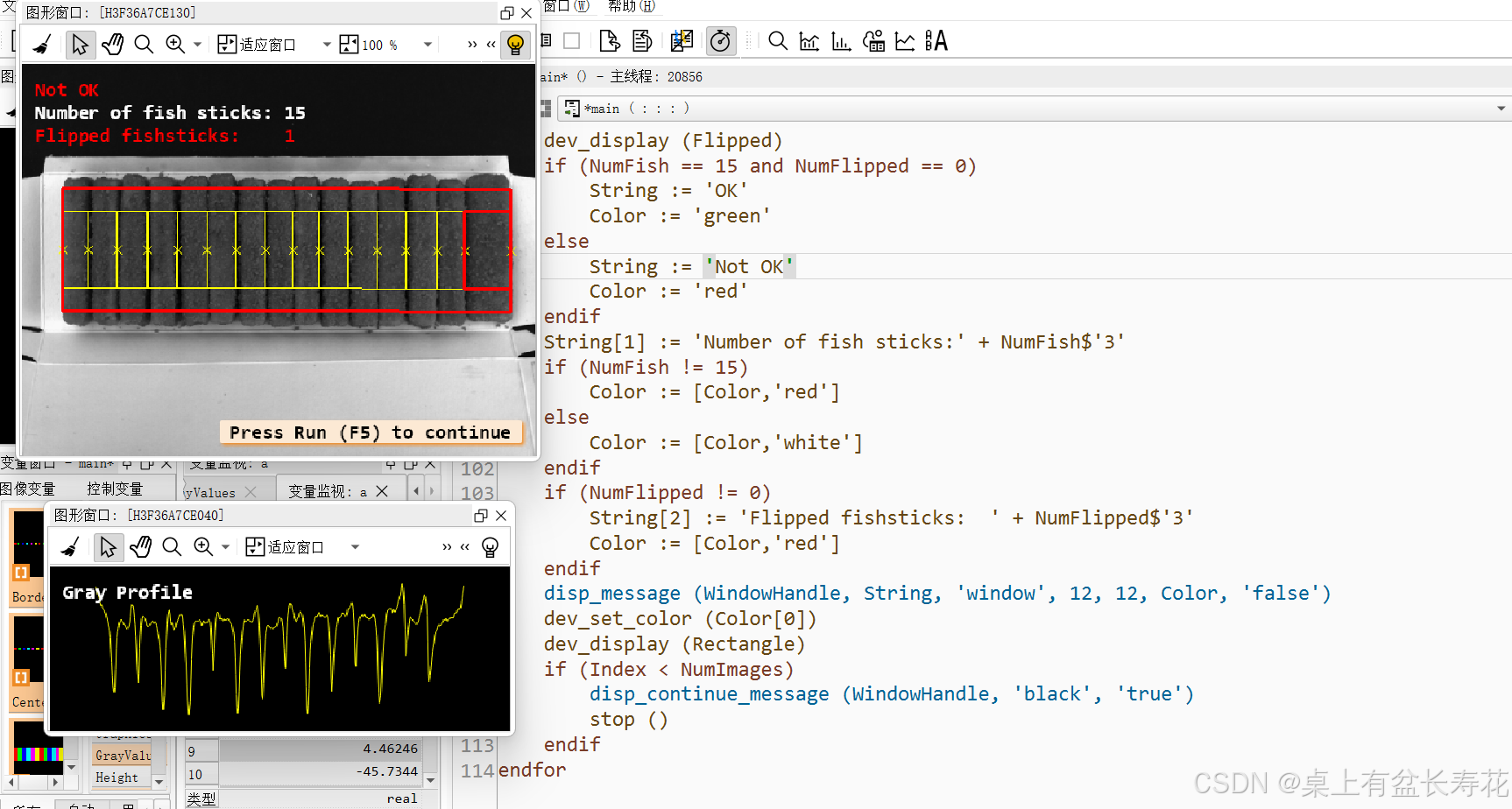Click the document with lines icon in main toolbar

642,41
